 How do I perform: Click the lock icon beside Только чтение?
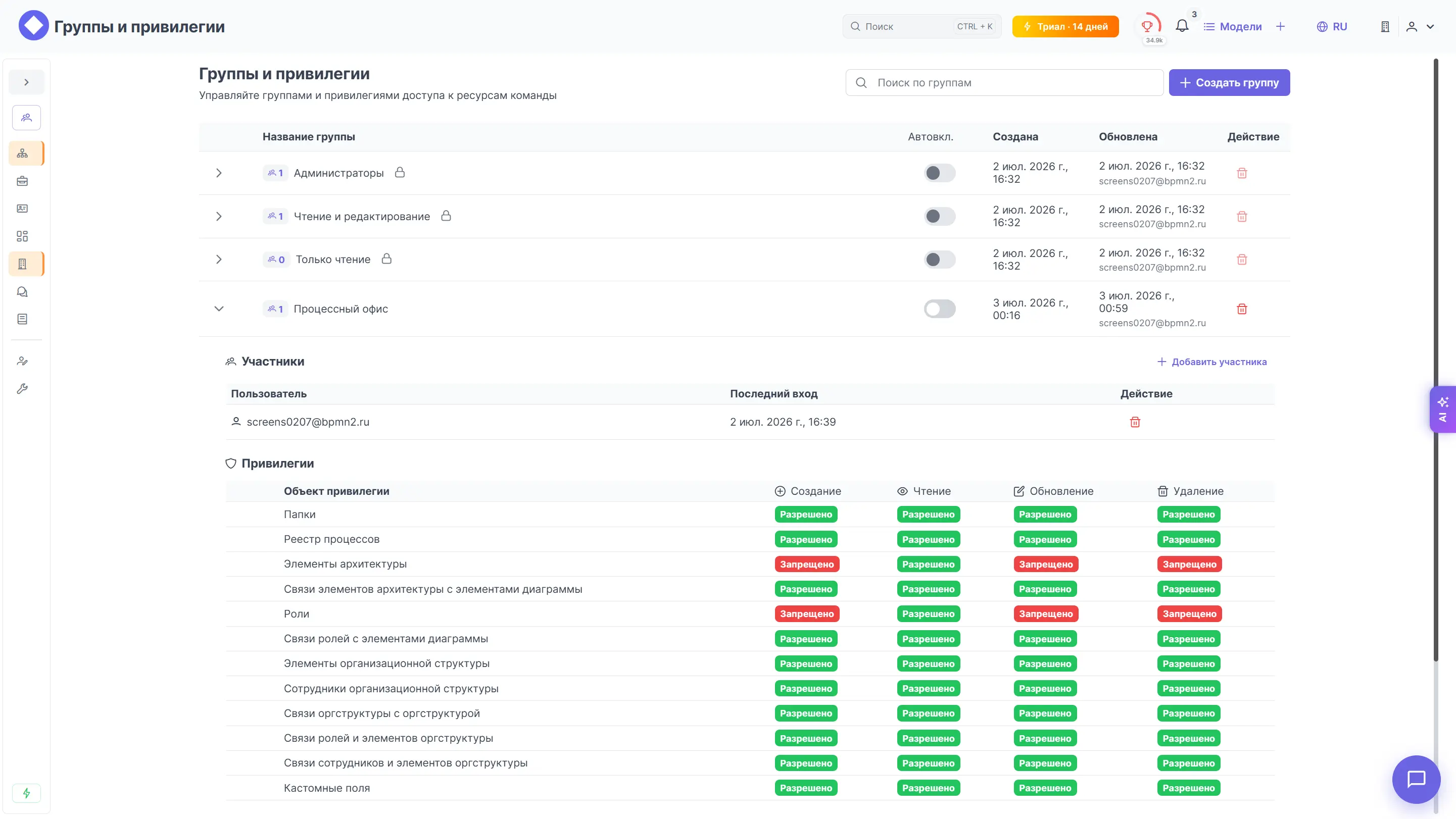coord(386,259)
